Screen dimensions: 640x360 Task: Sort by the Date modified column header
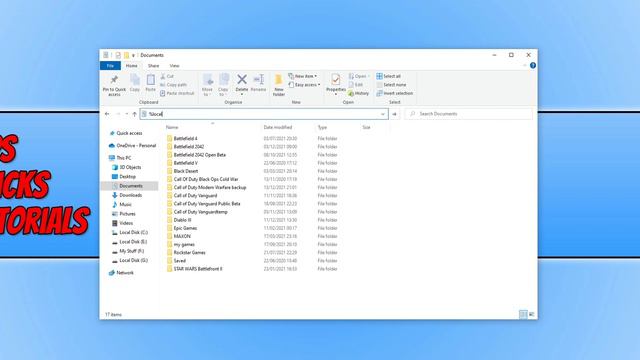(x=278, y=127)
